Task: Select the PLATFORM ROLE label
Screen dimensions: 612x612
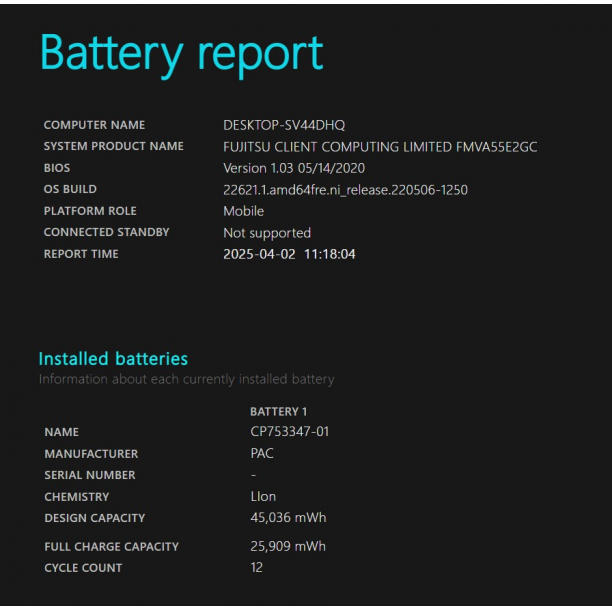Action: pyautogui.click(x=90, y=211)
